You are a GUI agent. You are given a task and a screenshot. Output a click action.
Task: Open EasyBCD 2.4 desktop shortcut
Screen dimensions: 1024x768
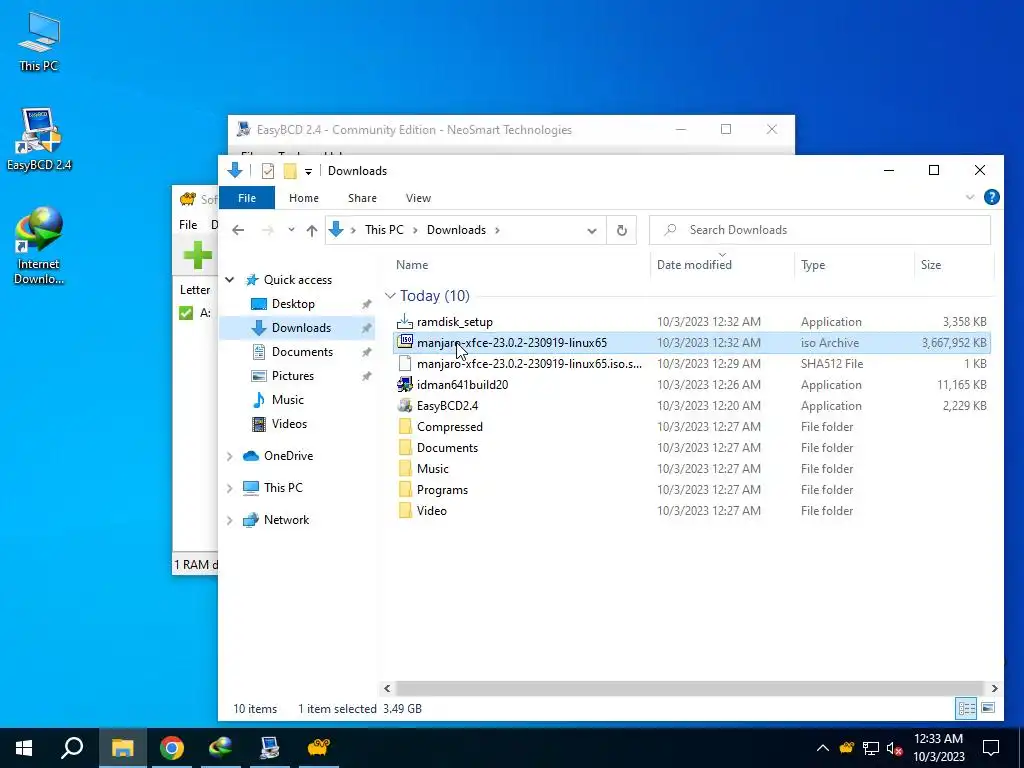39,140
